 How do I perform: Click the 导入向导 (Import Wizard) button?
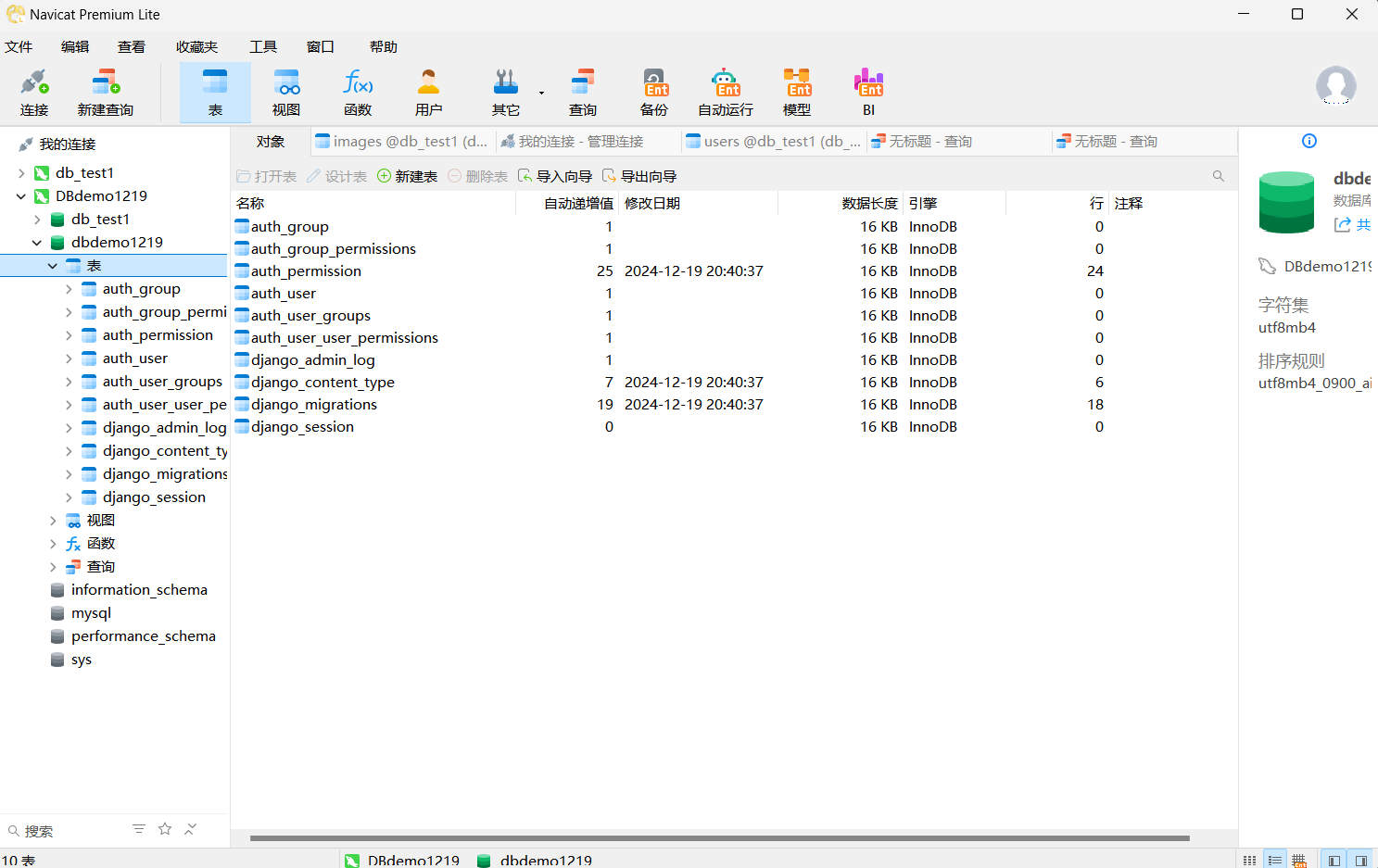[x=554, y=177]
